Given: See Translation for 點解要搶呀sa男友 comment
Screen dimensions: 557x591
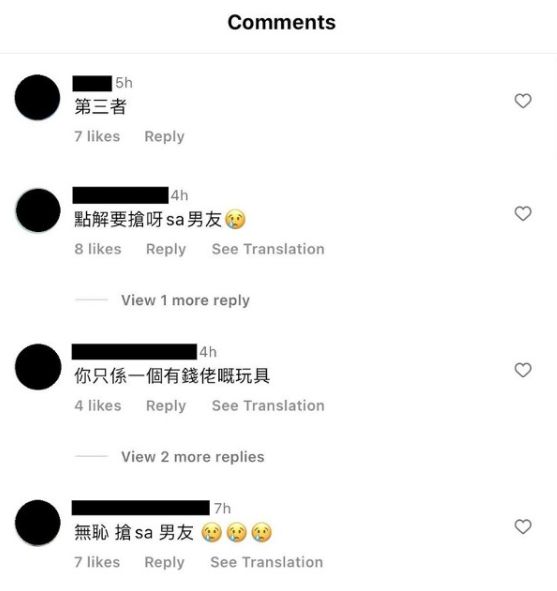Looking at the screenshot, I should click(268, 249).
